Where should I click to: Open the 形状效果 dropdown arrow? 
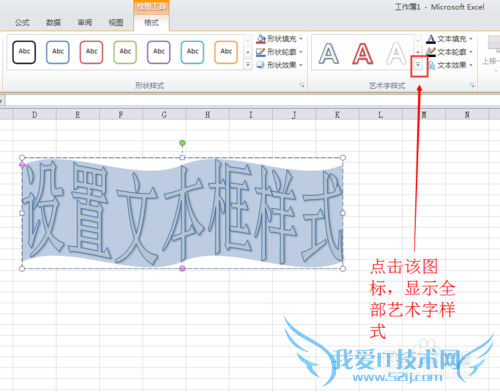click(301, 65)
